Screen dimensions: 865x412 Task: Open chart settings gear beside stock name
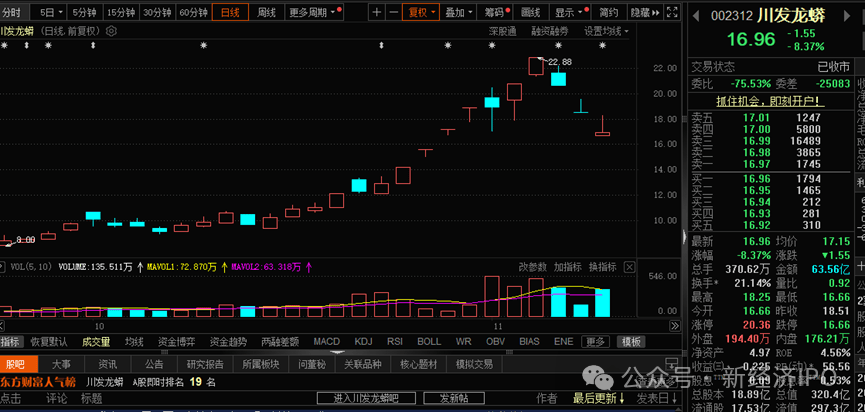pos(106,31)
